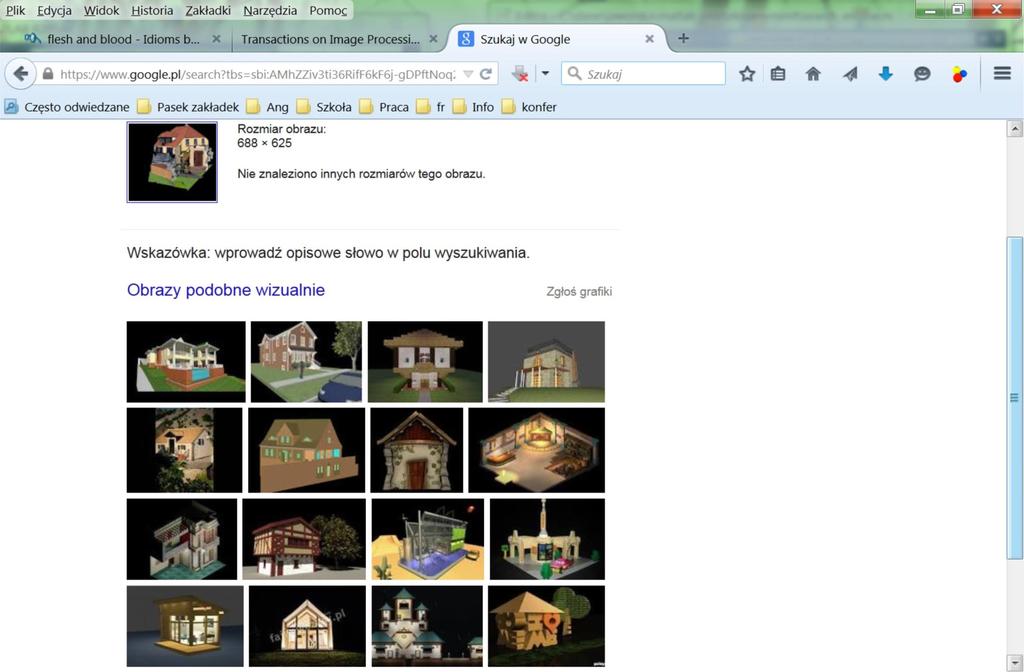Image resolution: width=1024 pixels, height=672 pixels.
Task: Open the 'Ang' bookmark folder
Action: [x=268, y=107]
